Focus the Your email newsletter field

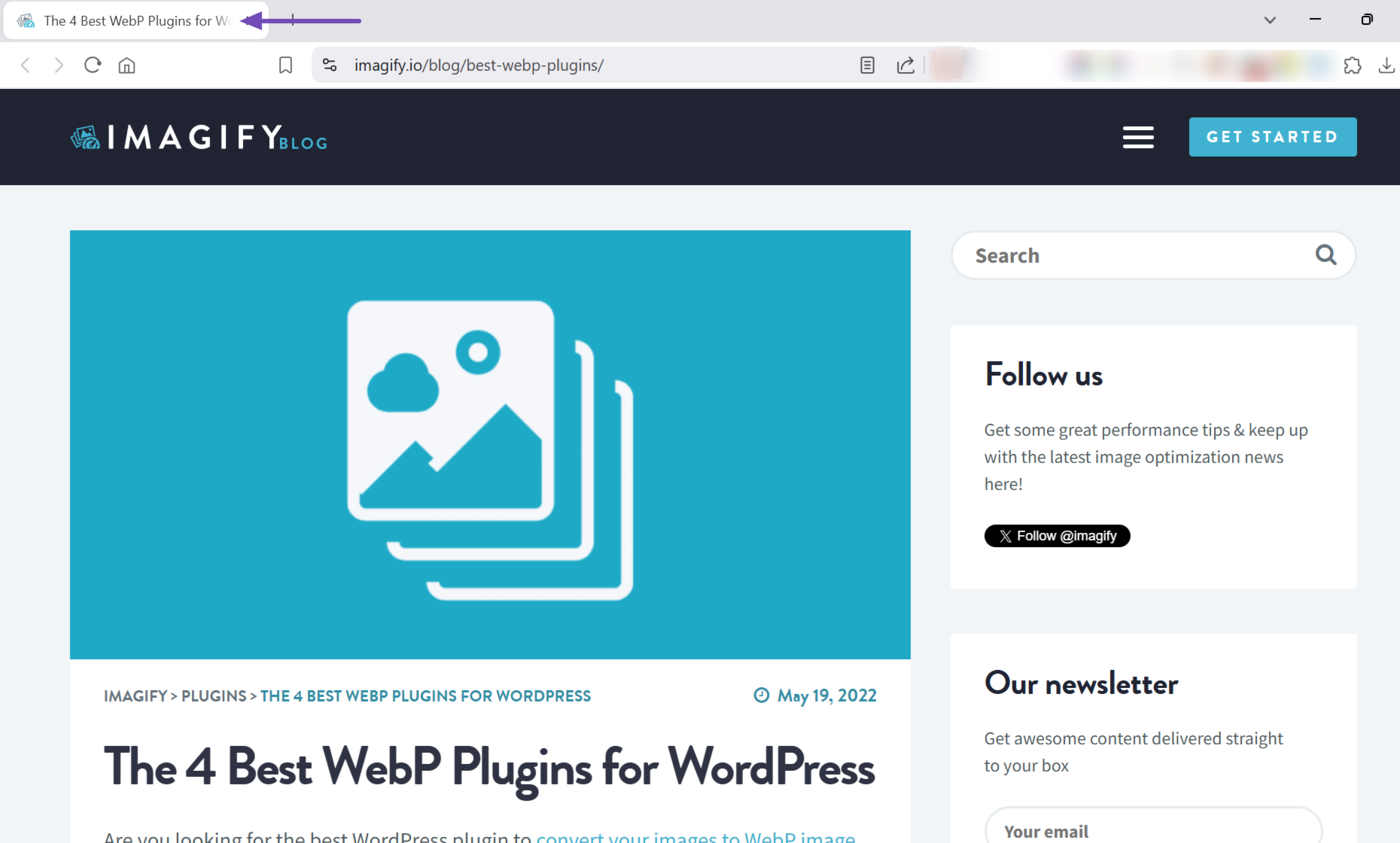point(1153,830)
